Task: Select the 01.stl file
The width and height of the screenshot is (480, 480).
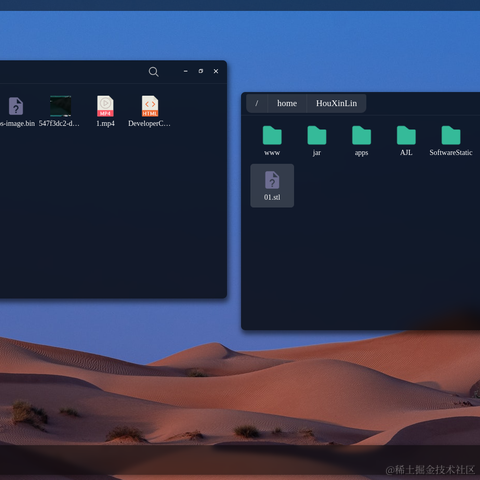Action: click(272, 185)
